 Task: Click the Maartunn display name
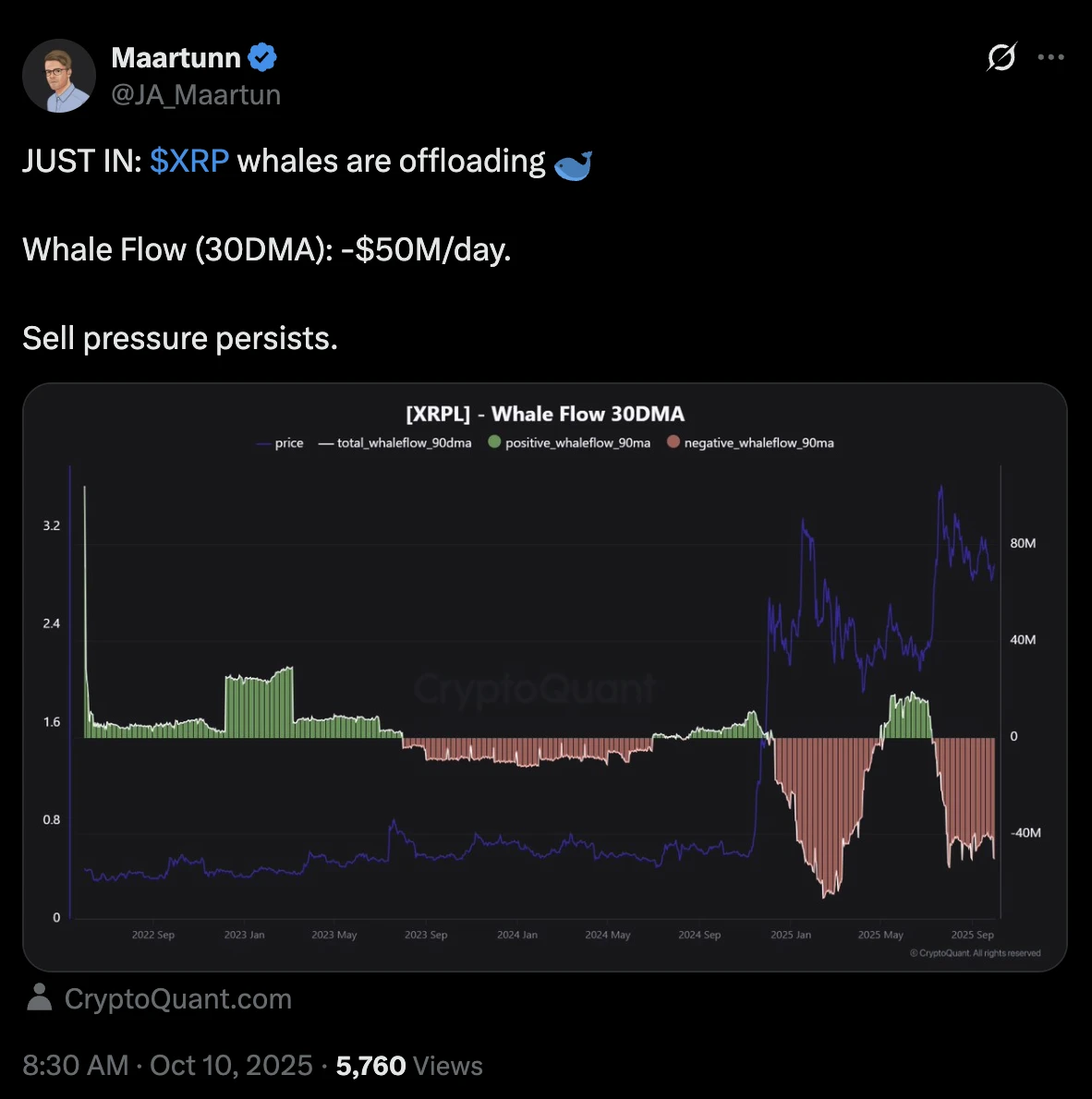click(x=176, y=57)
